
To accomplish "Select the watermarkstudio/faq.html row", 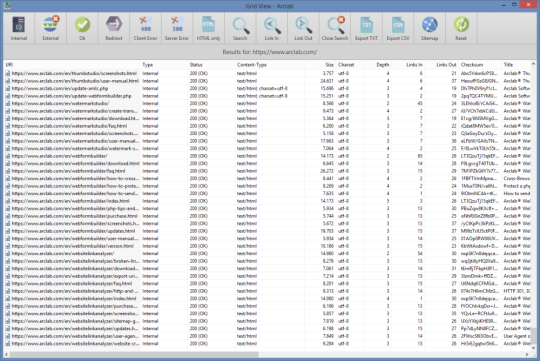I will point(267,126).
